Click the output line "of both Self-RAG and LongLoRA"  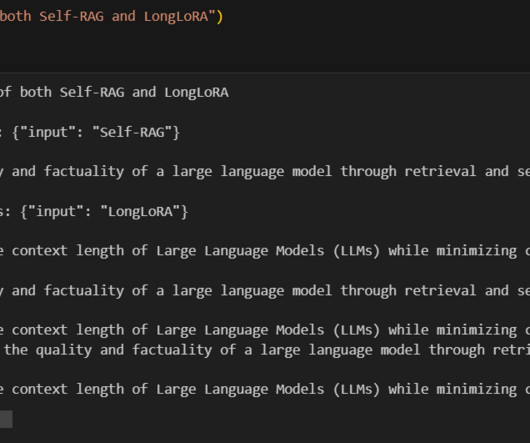(114, 92)
